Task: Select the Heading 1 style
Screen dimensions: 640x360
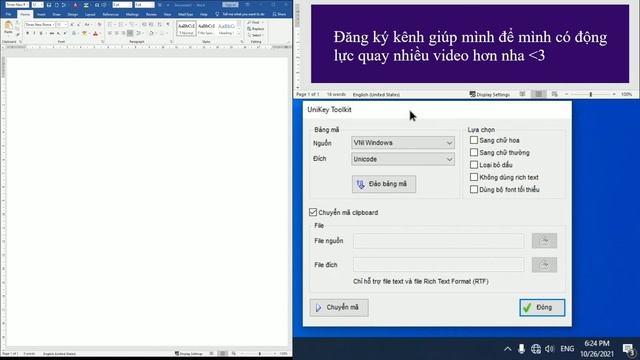Action: coord(227,28)
